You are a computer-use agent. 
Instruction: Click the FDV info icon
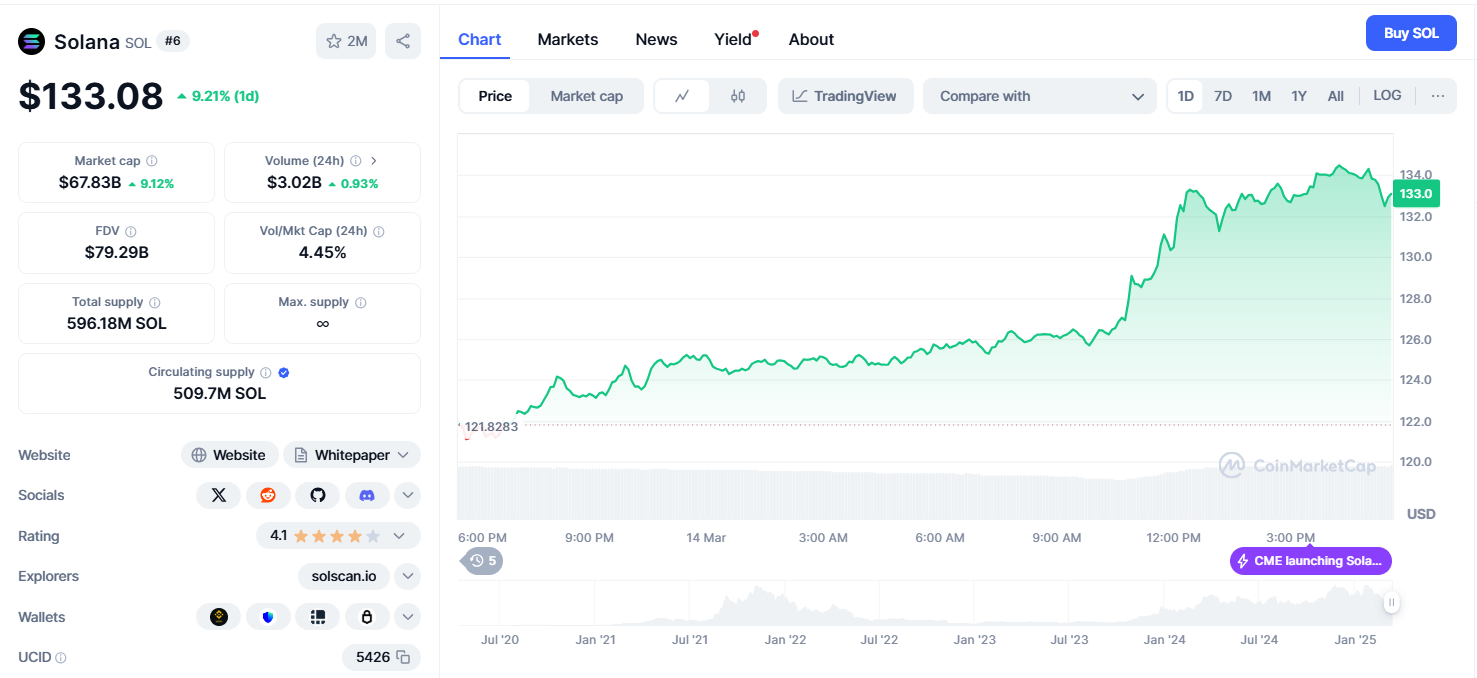point(130,231)
